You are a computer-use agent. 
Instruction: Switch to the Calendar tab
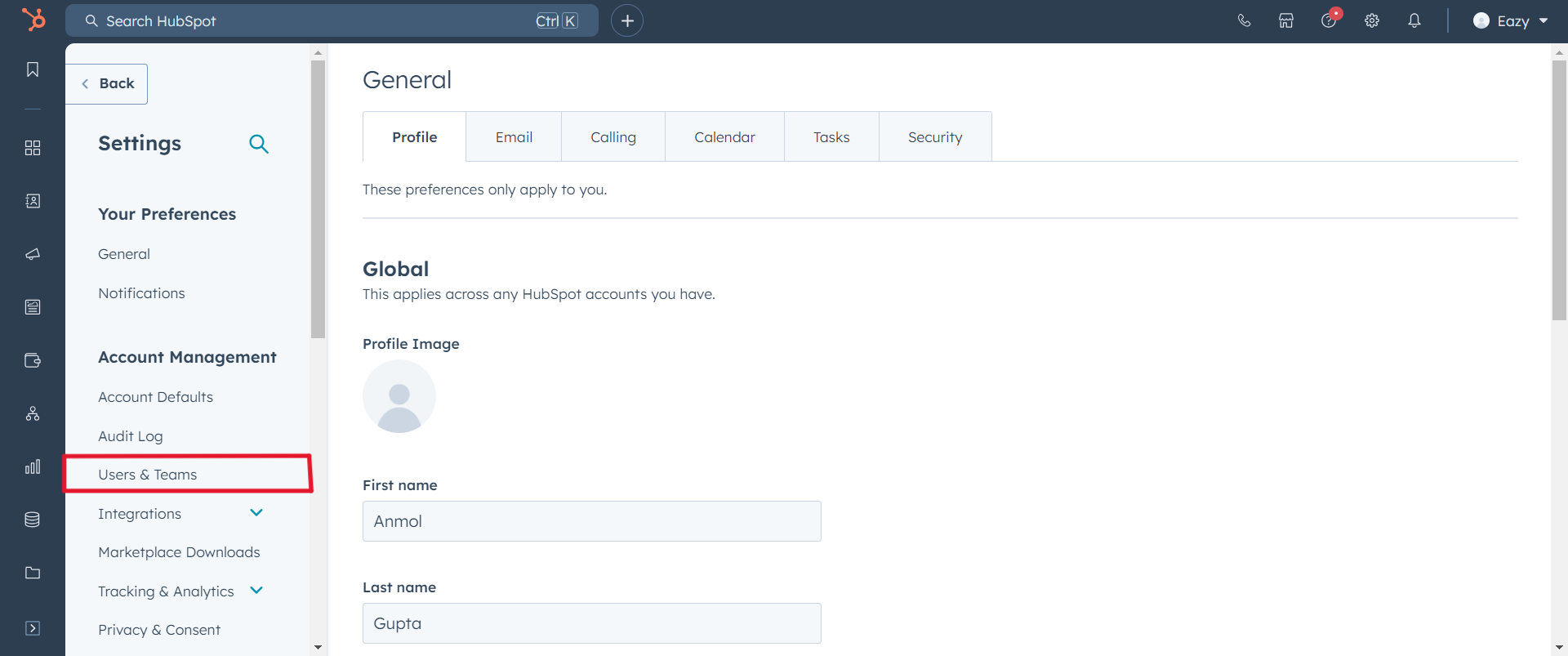coord(724,137)
